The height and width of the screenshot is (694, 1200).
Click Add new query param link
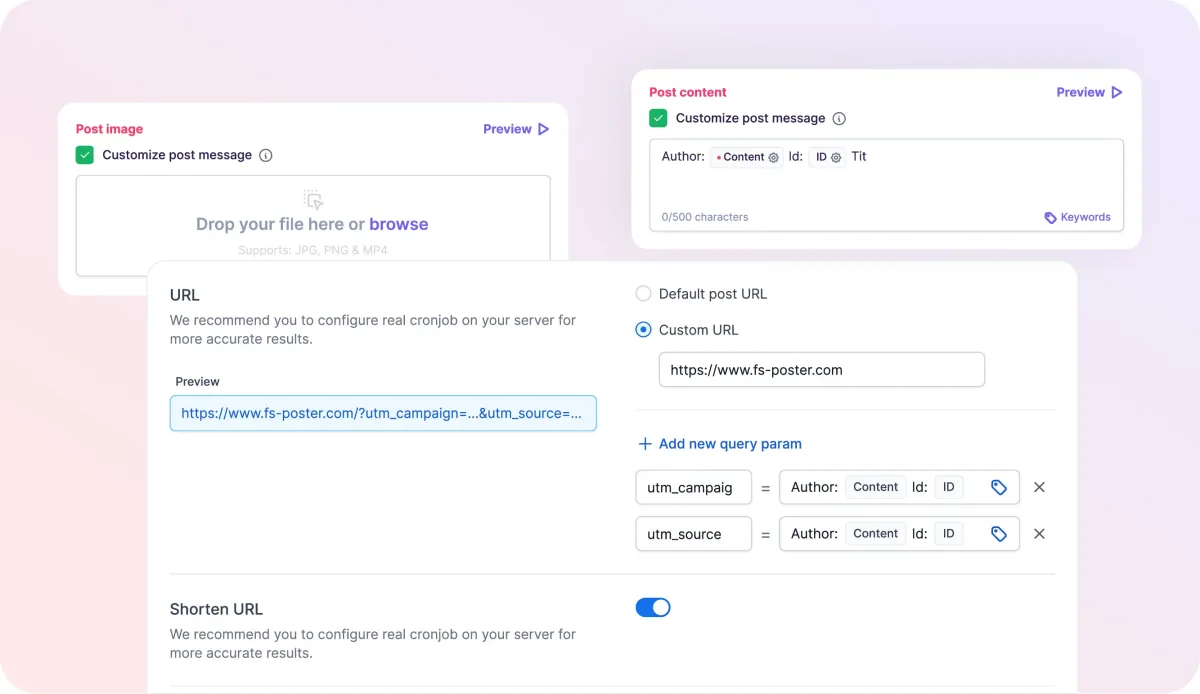point(730,444)
